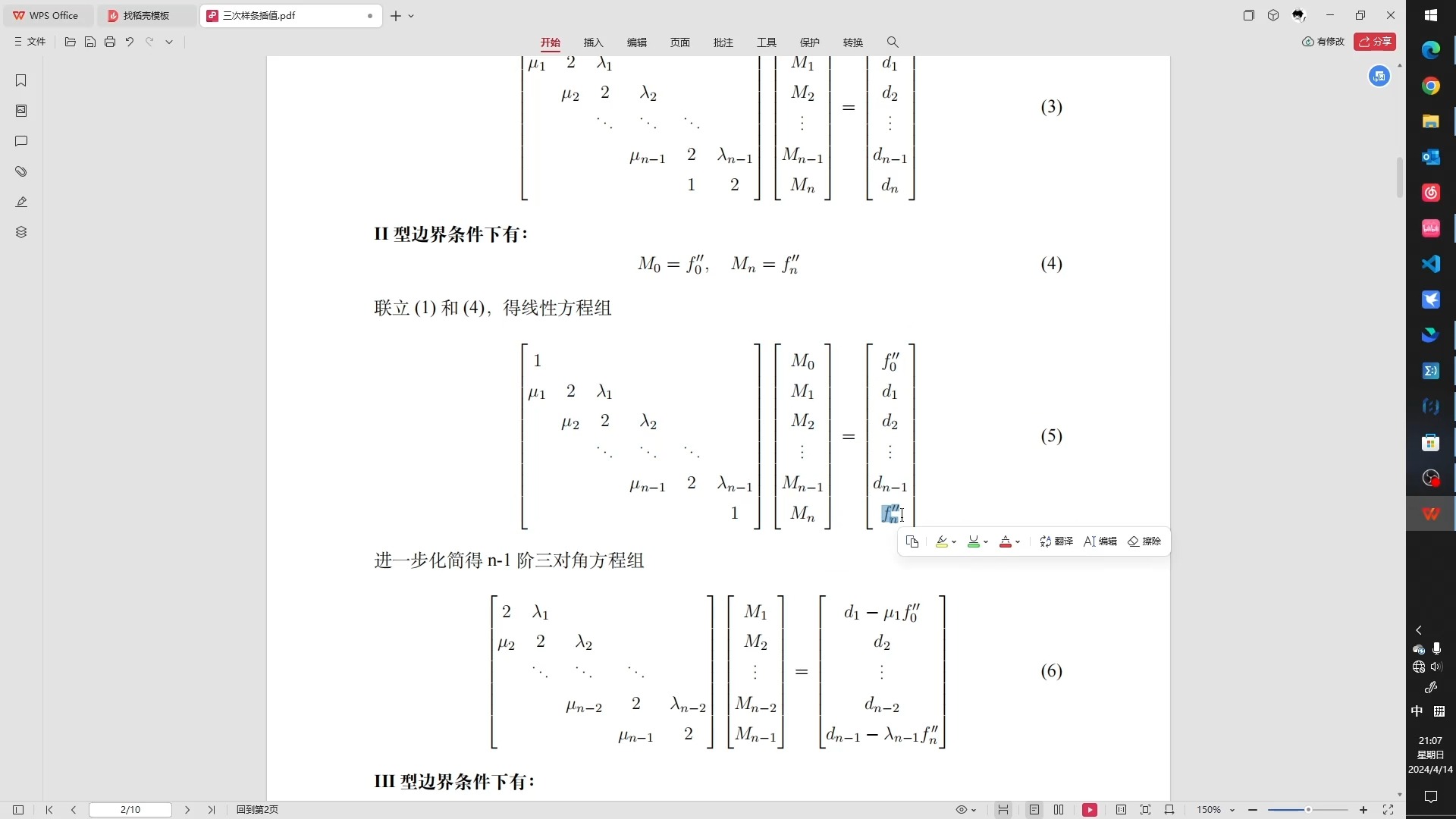This screenshot has width=1456, height=819.
Task: Click the undo arrow icon
Action: pos(130,41)
